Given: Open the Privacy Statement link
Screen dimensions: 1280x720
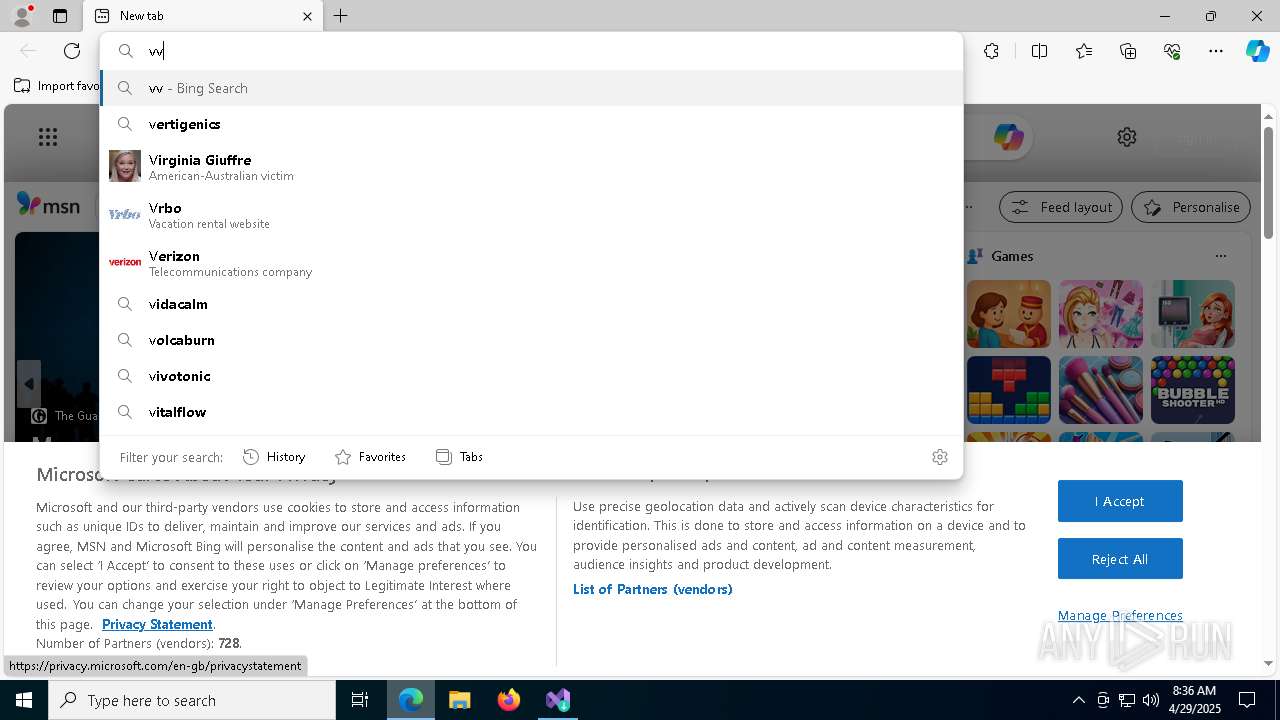Looking at the screenshot, I should [157, 624].
